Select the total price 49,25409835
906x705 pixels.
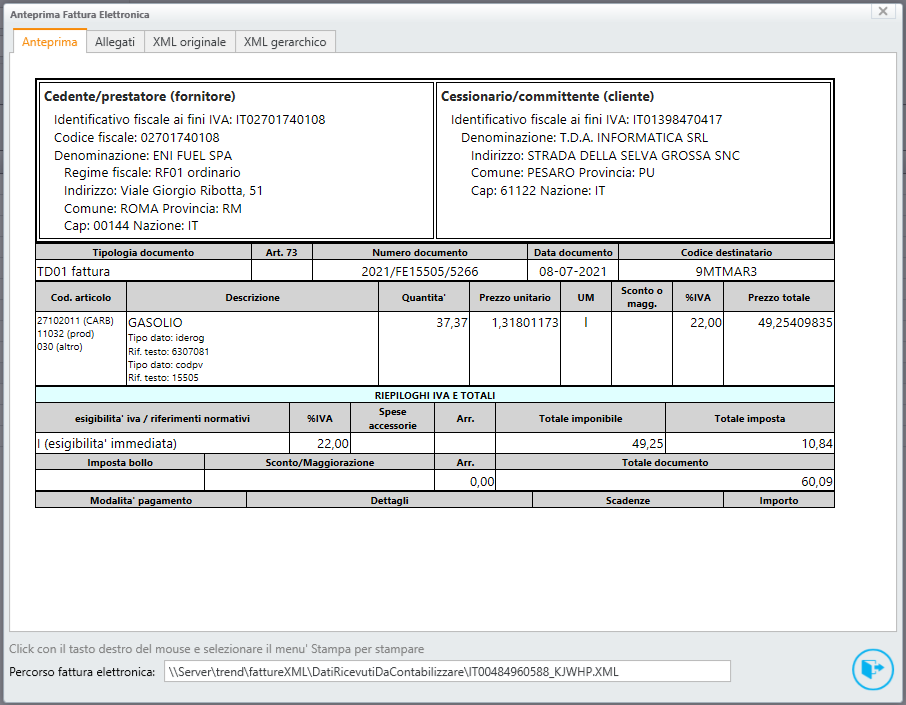tap(795, 322)
